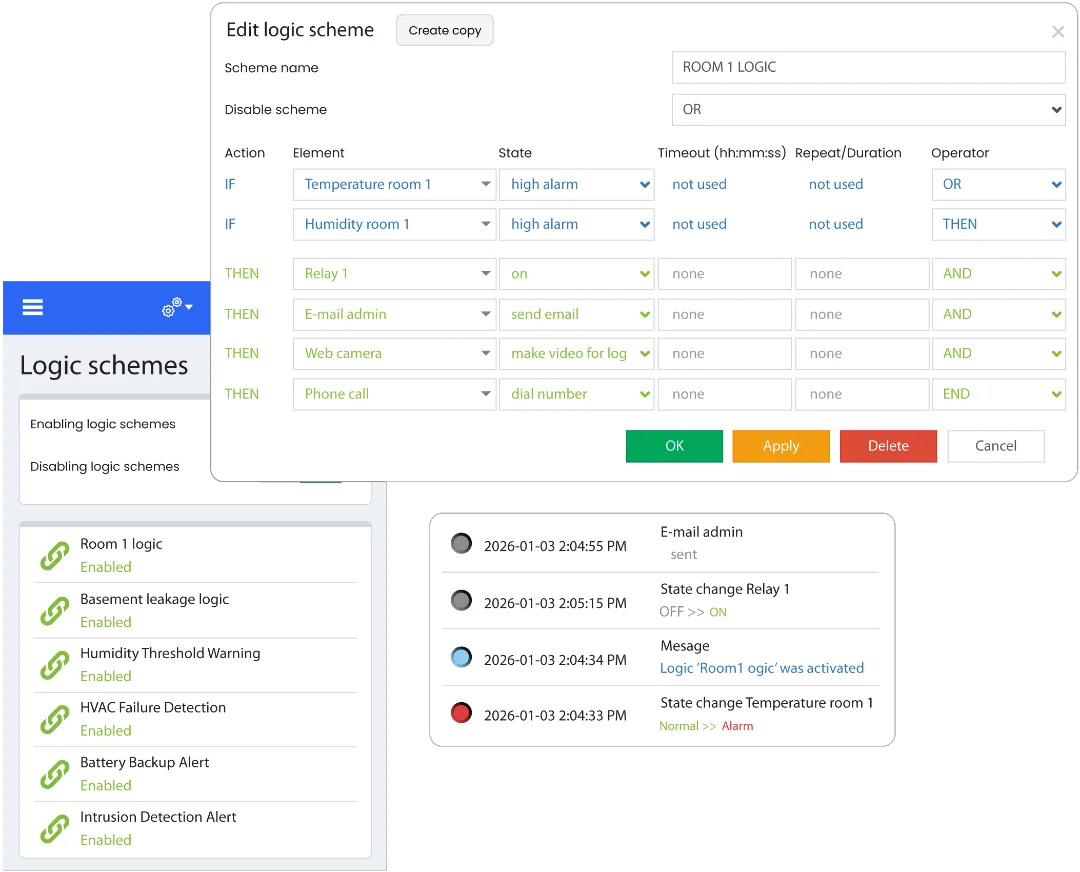Select Humidity Threshold Warning scheme
Screen dimensions: 1080x872
tap(196, 665)
